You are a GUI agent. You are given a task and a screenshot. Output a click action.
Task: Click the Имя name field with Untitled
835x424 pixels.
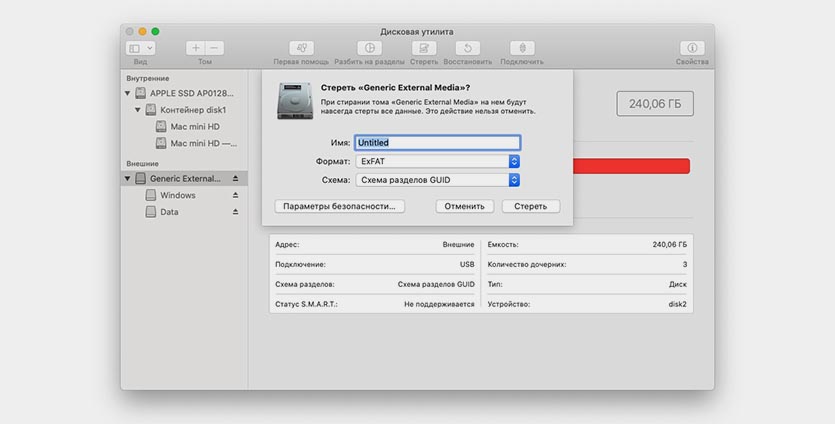click(437, 143)
